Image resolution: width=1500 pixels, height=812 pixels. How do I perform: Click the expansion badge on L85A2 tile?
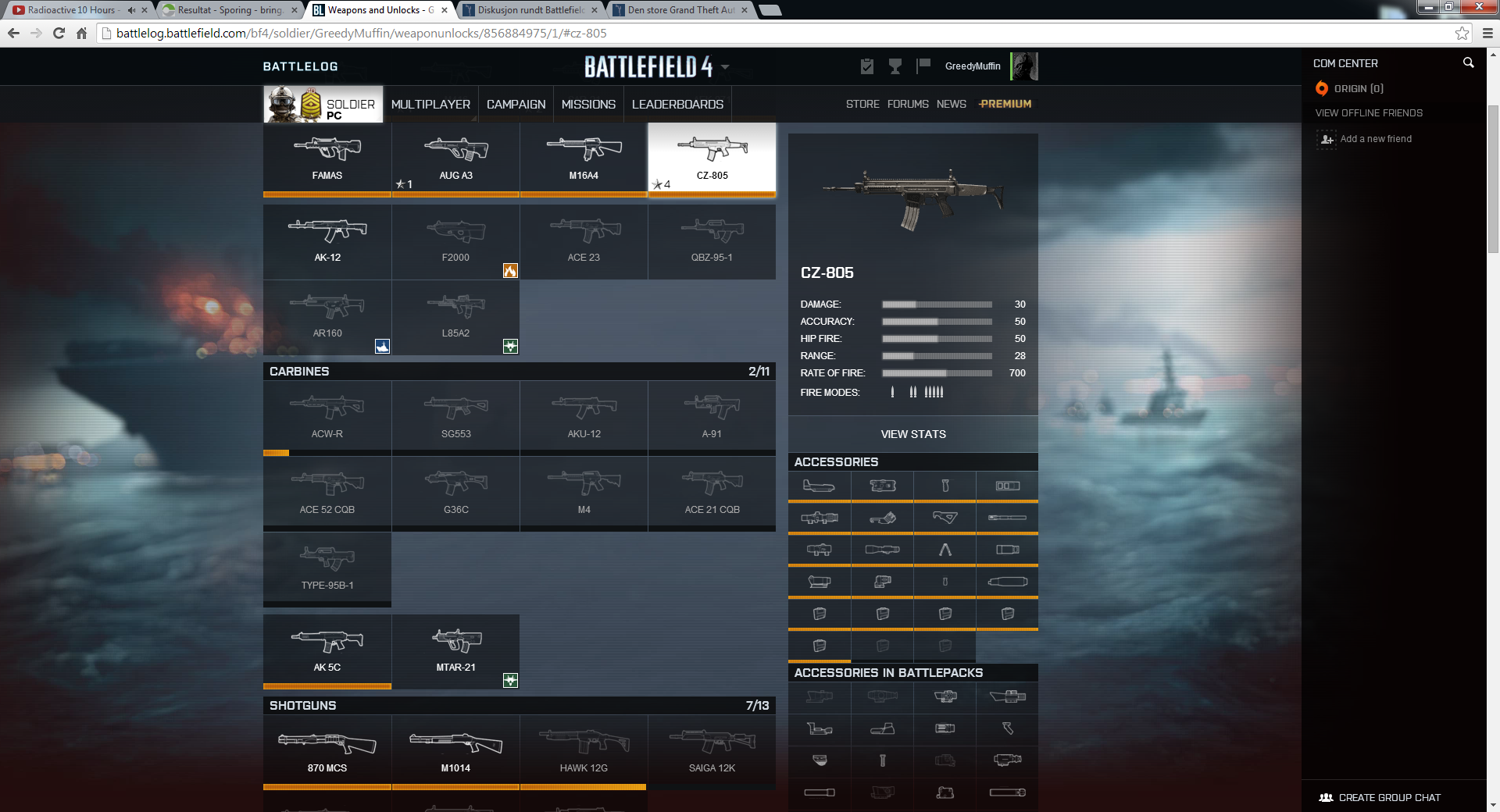pos(510,347)
